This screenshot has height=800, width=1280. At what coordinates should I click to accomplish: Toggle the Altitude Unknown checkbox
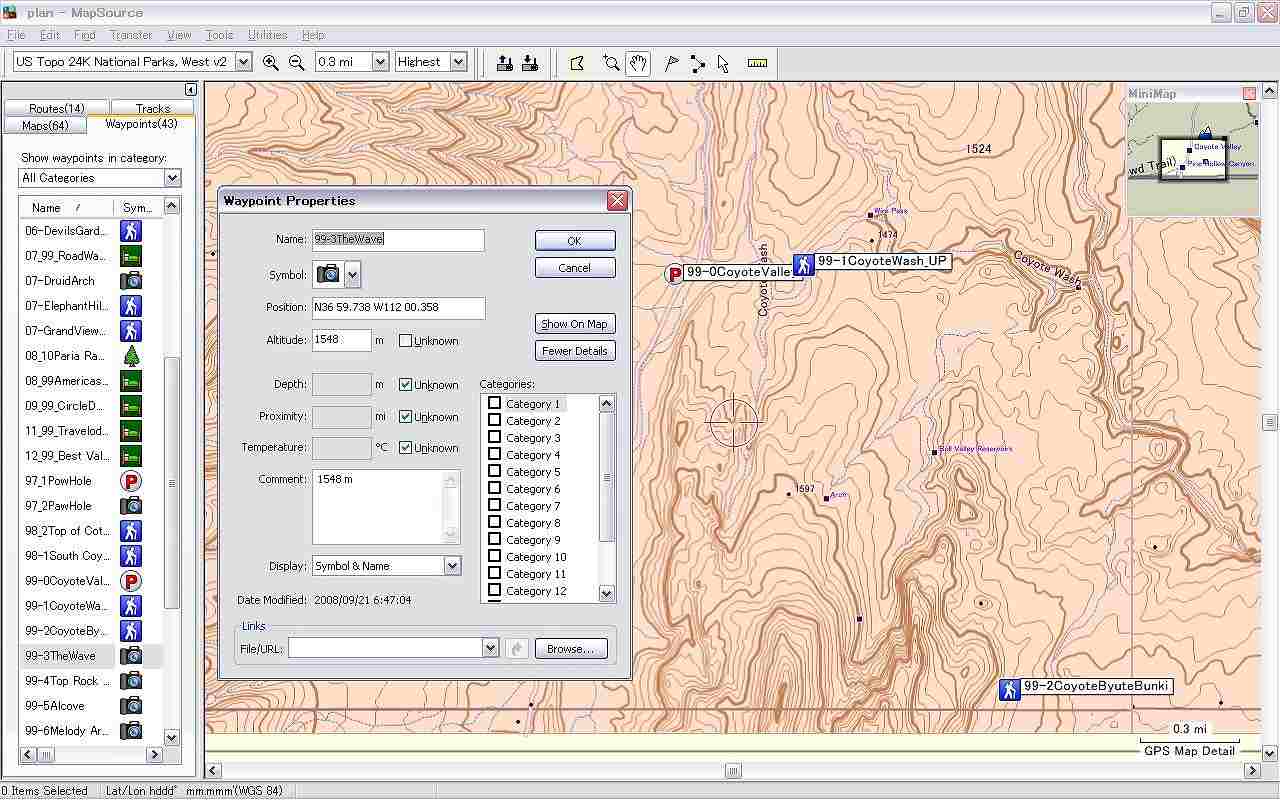point(405,341)
